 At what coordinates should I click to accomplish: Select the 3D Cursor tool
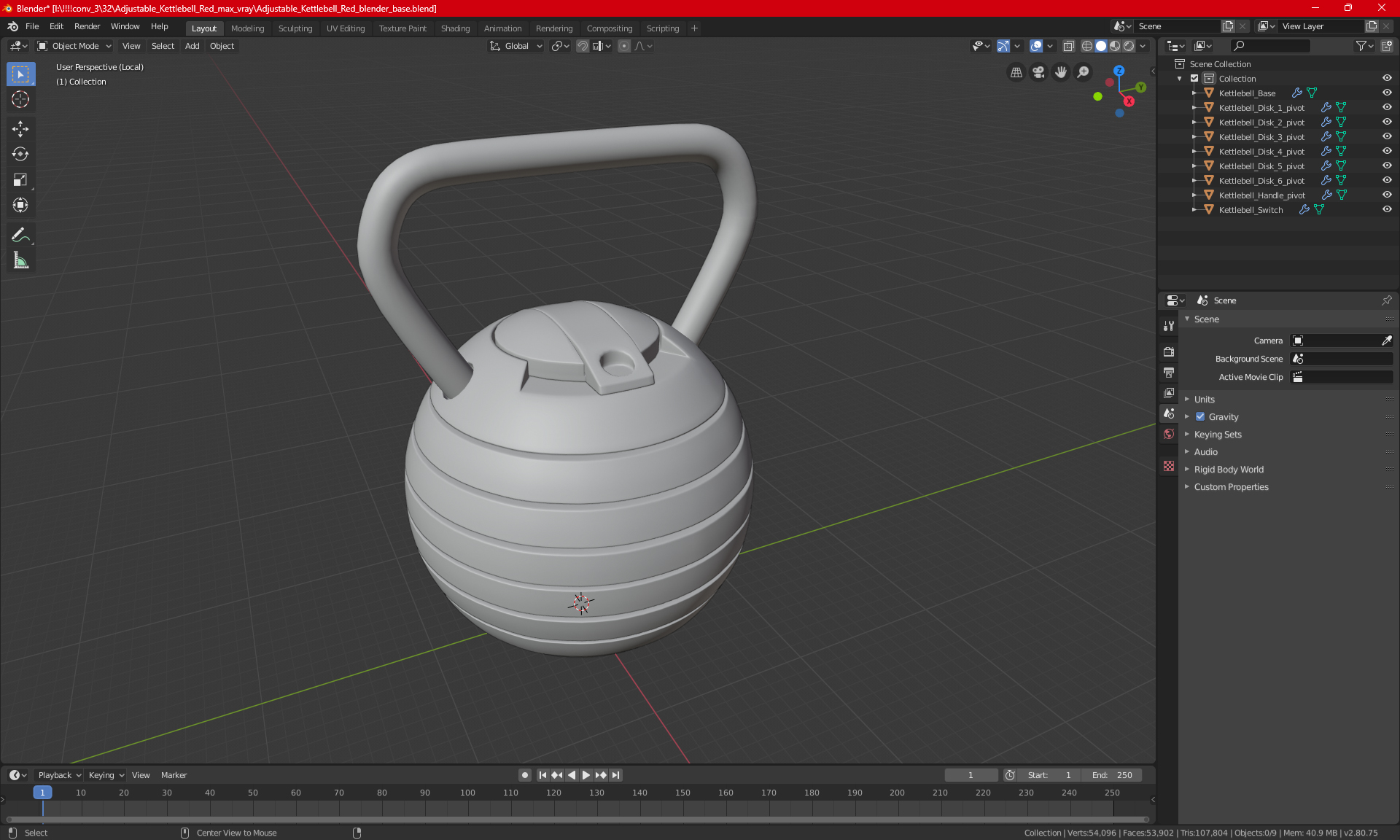pyautogui.click(x=20, y=99)
